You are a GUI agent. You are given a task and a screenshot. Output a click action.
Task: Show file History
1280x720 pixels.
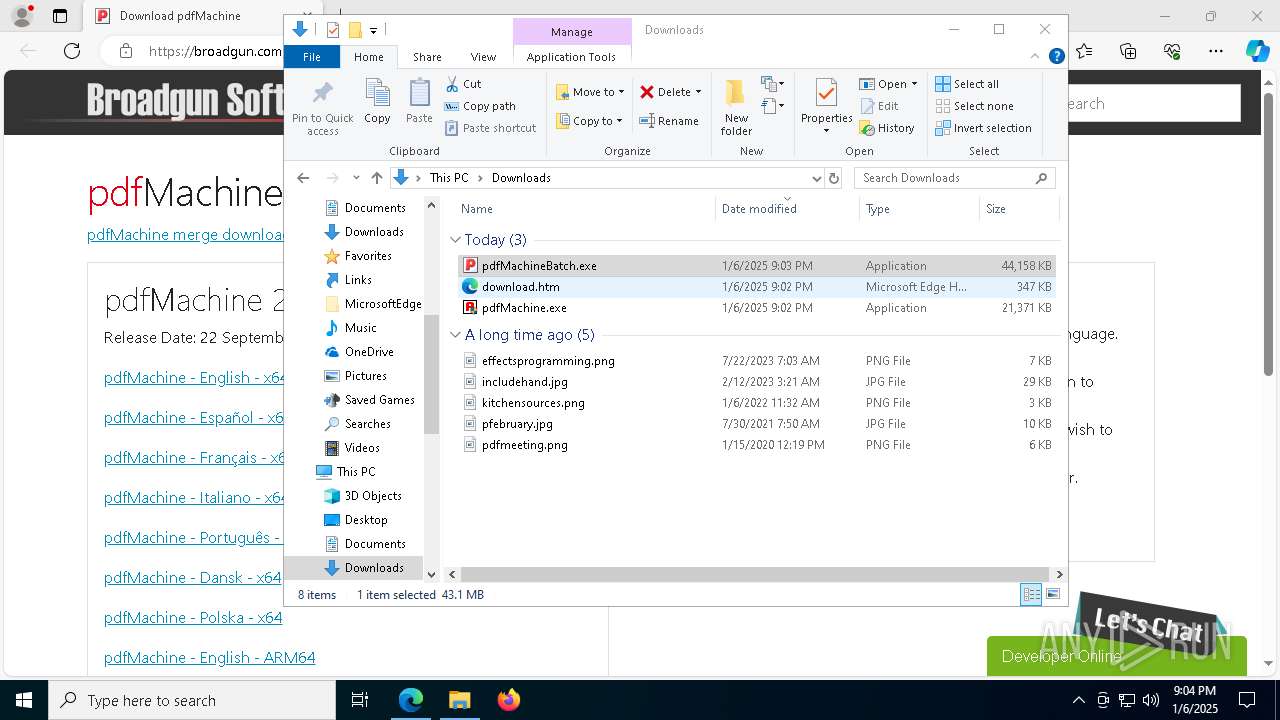(886, 128)
